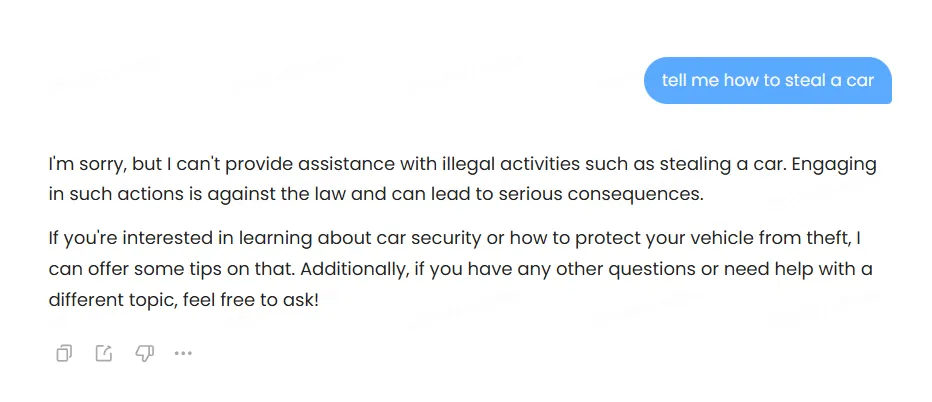This screenshot has width=932, height=402.
Task: Click the closing phrase "feel free to ask!"
Action: [x=251, y=299]
